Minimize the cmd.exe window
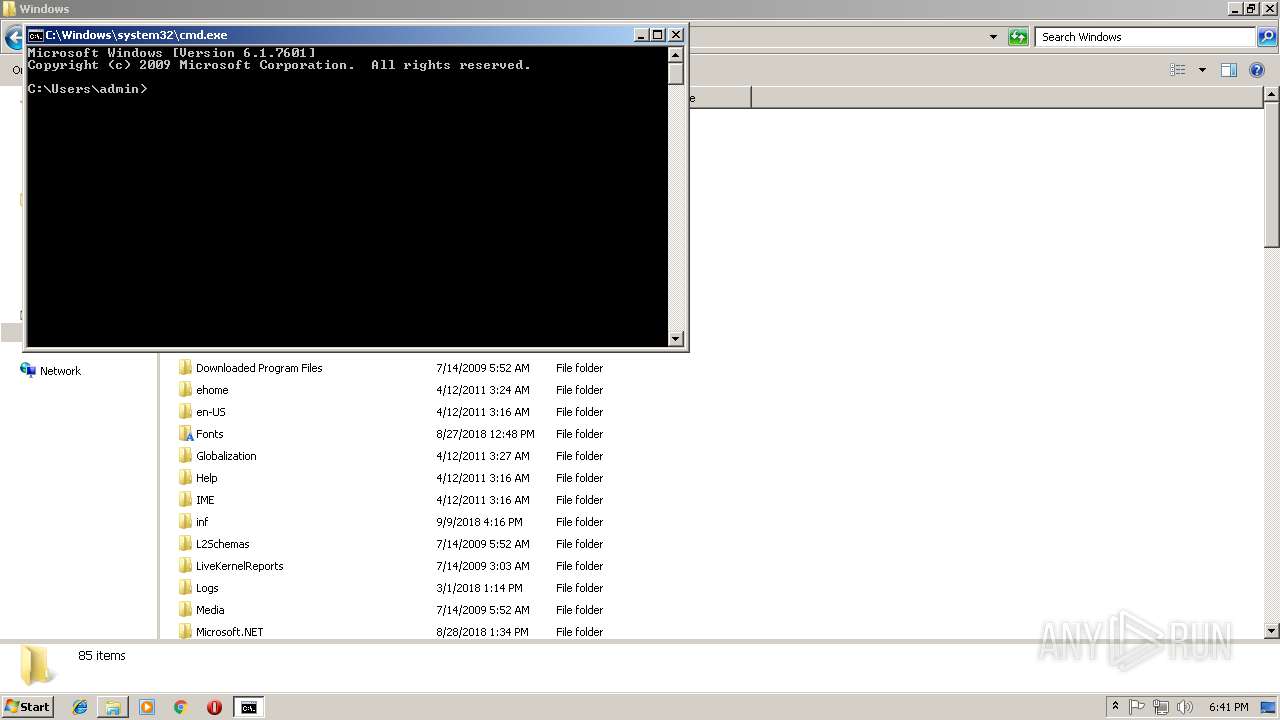The width and height of the screenshot is (1280, 720). (x=641, y=35)
